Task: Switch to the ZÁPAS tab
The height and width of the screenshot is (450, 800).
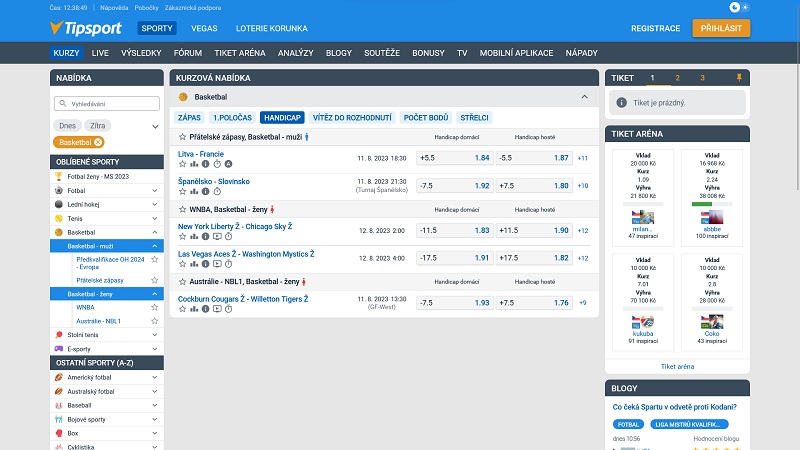Action: pos(189,117)
